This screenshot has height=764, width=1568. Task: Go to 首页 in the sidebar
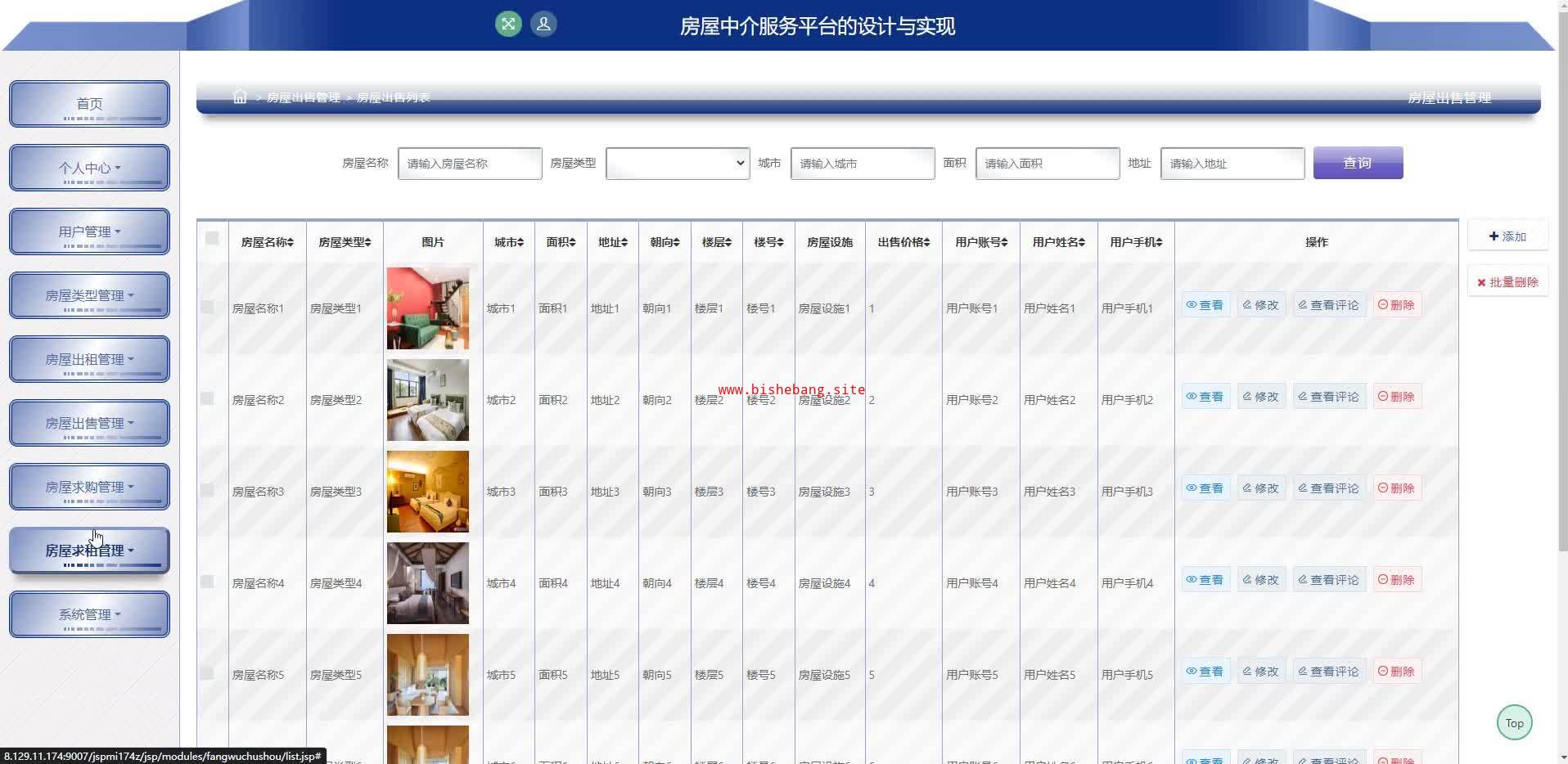point(89,104)
